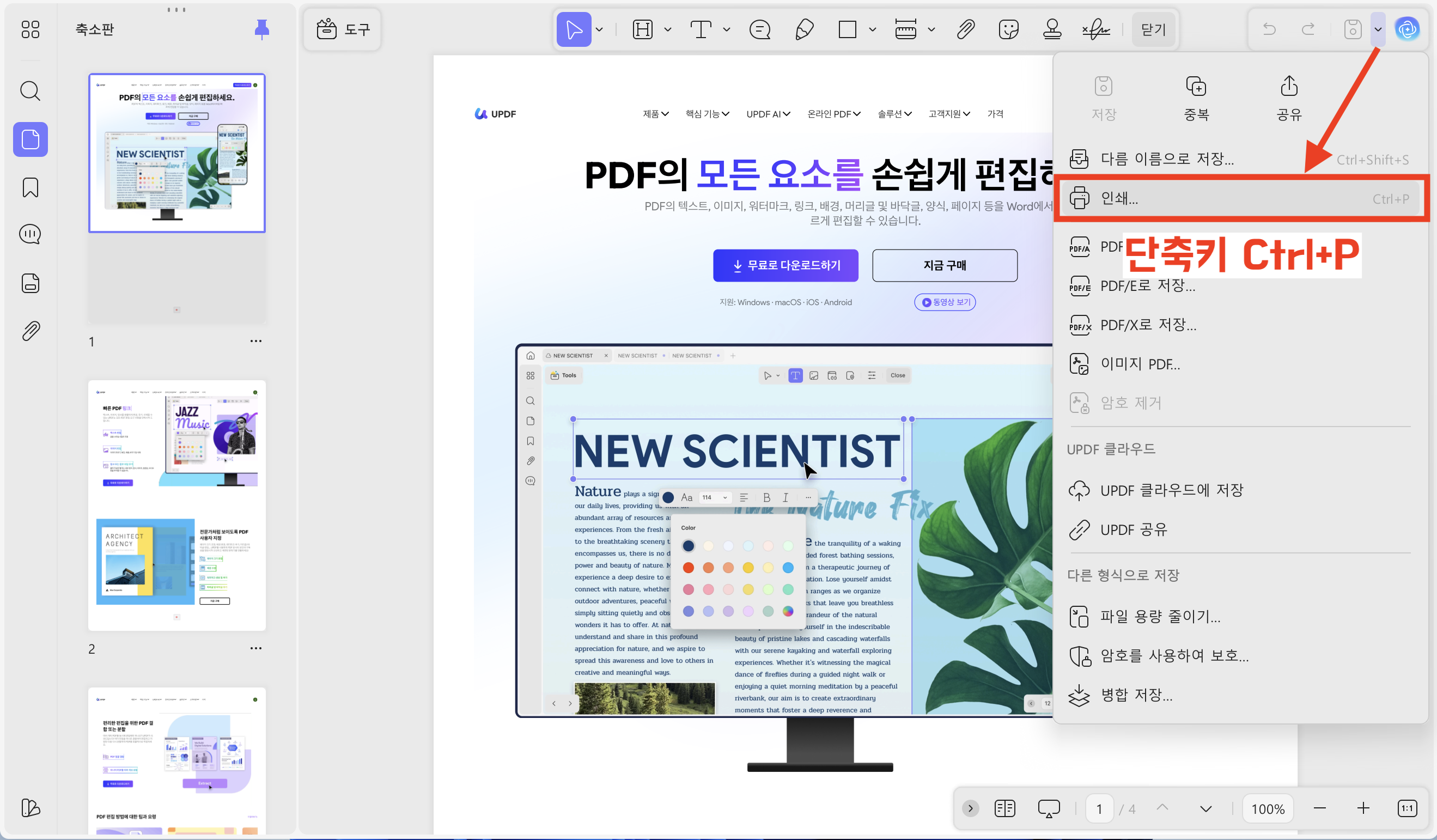Choose UPDF 공유 menu item
The image size is (1437, 840).
click(1241, 529)
